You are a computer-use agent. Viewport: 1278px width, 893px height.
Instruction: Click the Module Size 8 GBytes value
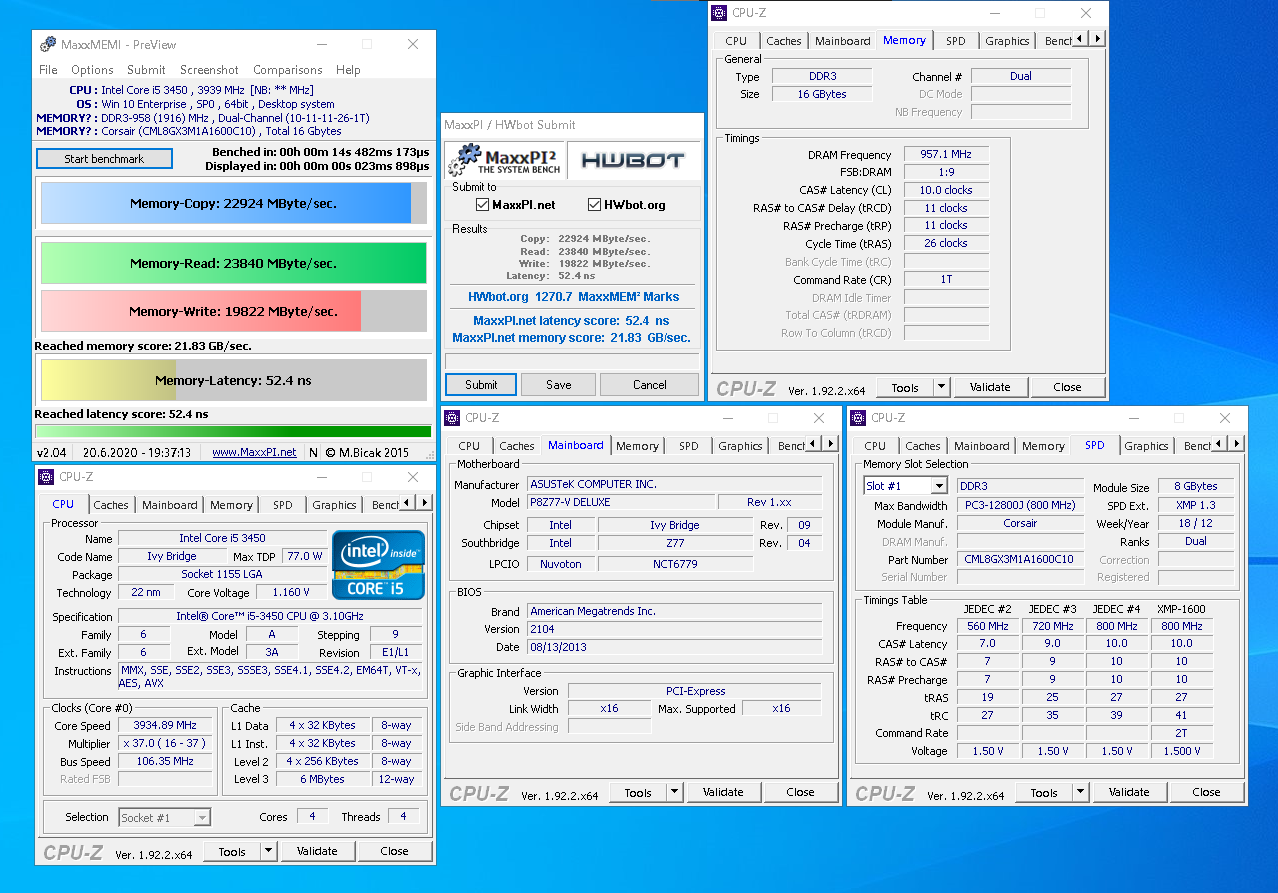(x=1195, y=486)
